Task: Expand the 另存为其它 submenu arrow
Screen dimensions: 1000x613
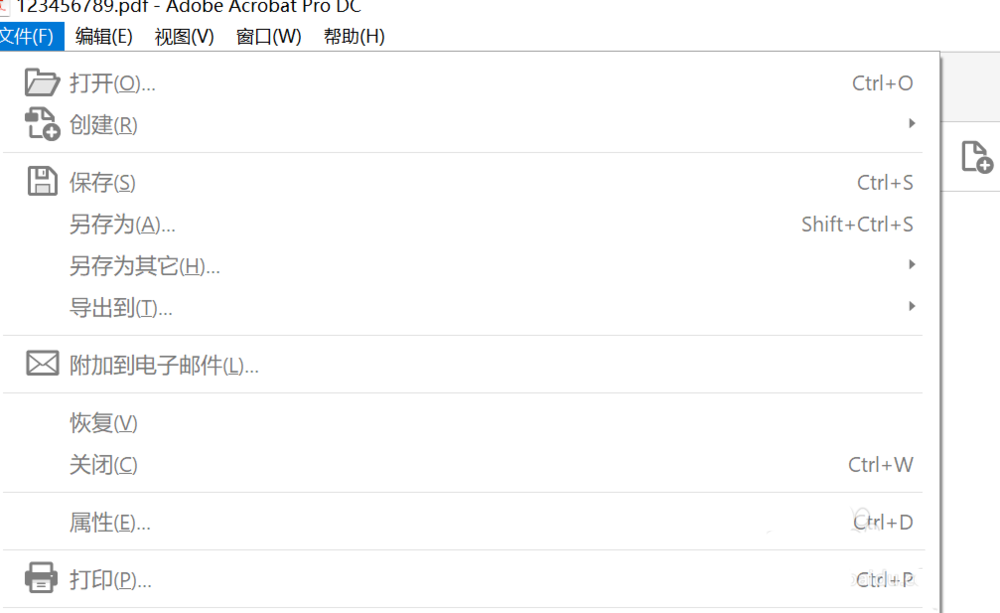Action: point(911,265)
